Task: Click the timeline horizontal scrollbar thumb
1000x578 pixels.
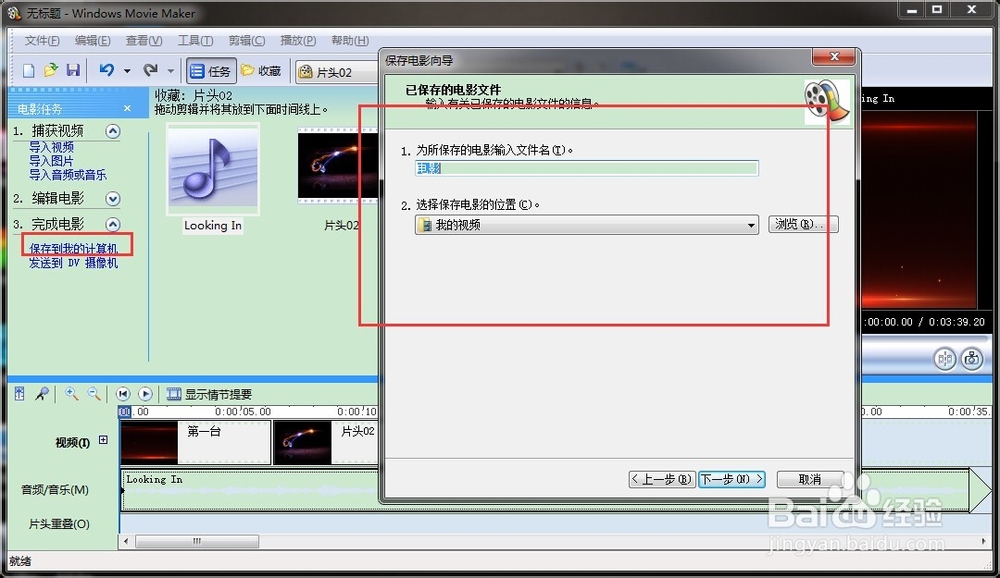Action: tap(197, 541)
